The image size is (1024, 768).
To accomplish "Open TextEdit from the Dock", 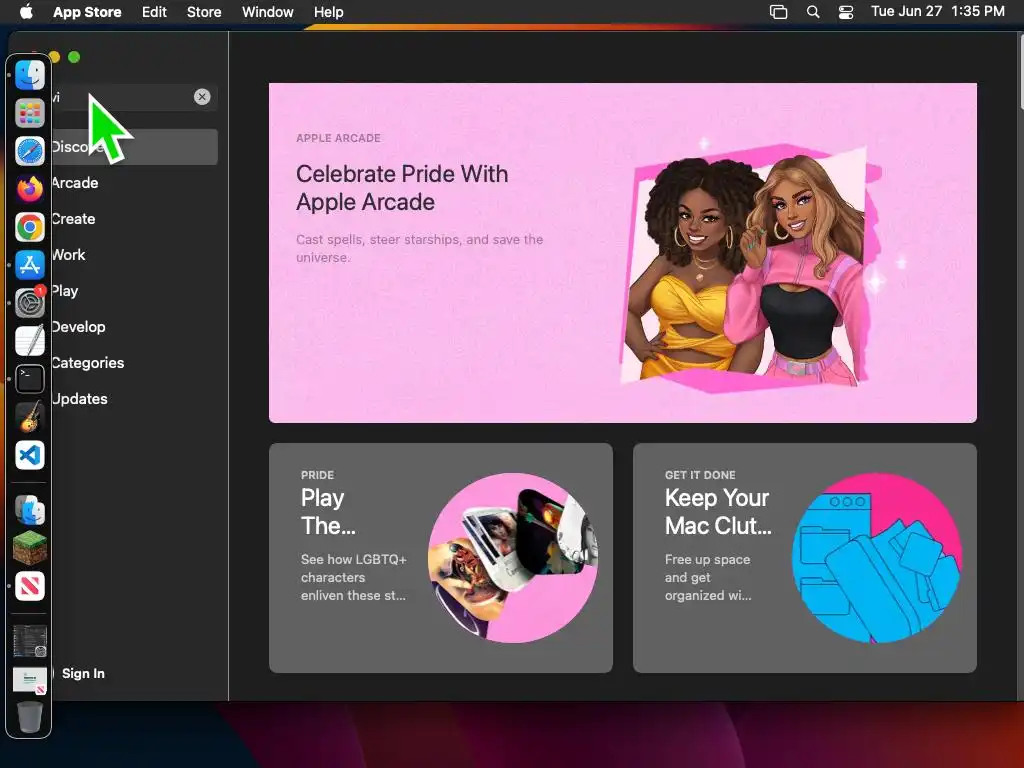I will 29,341.
